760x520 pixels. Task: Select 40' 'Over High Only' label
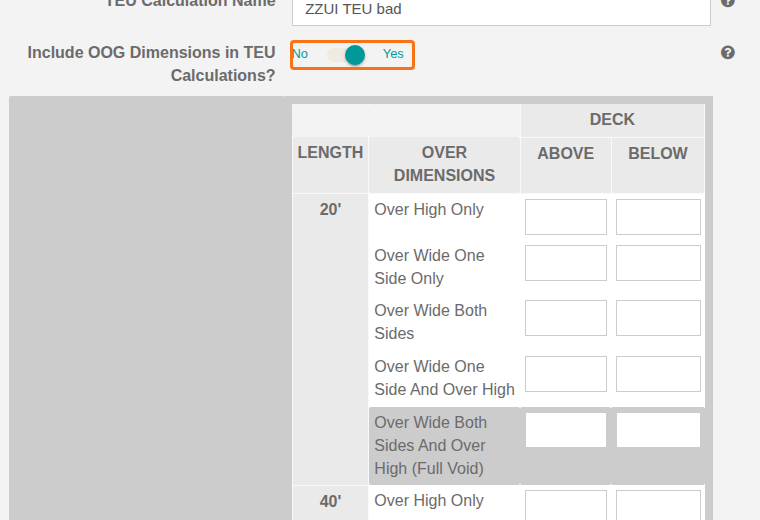[429, 500]
